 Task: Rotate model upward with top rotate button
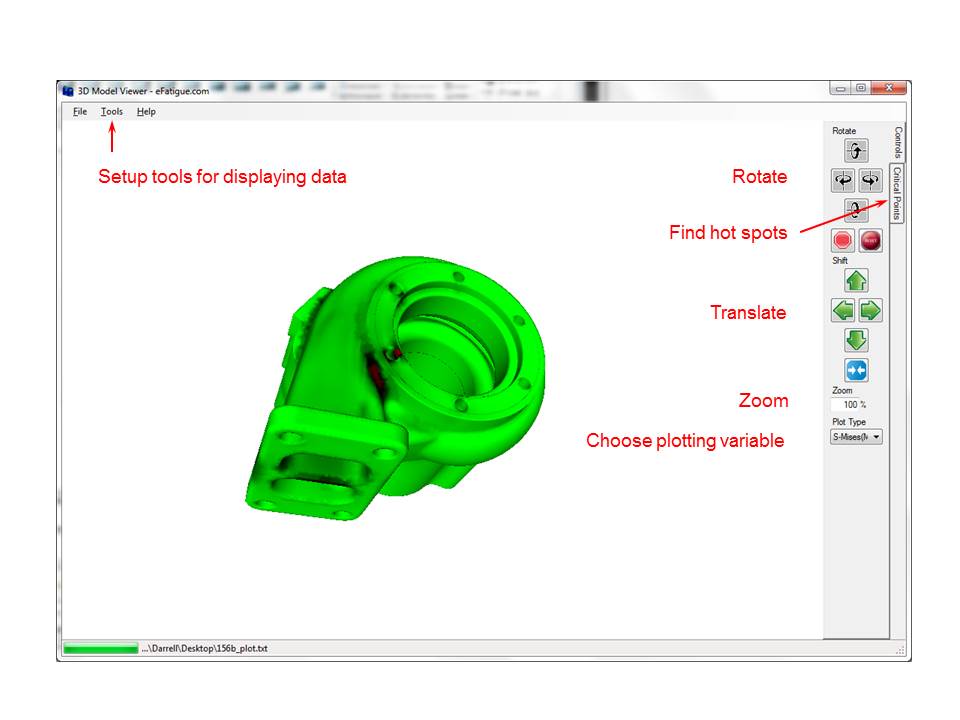coord(856,151)
